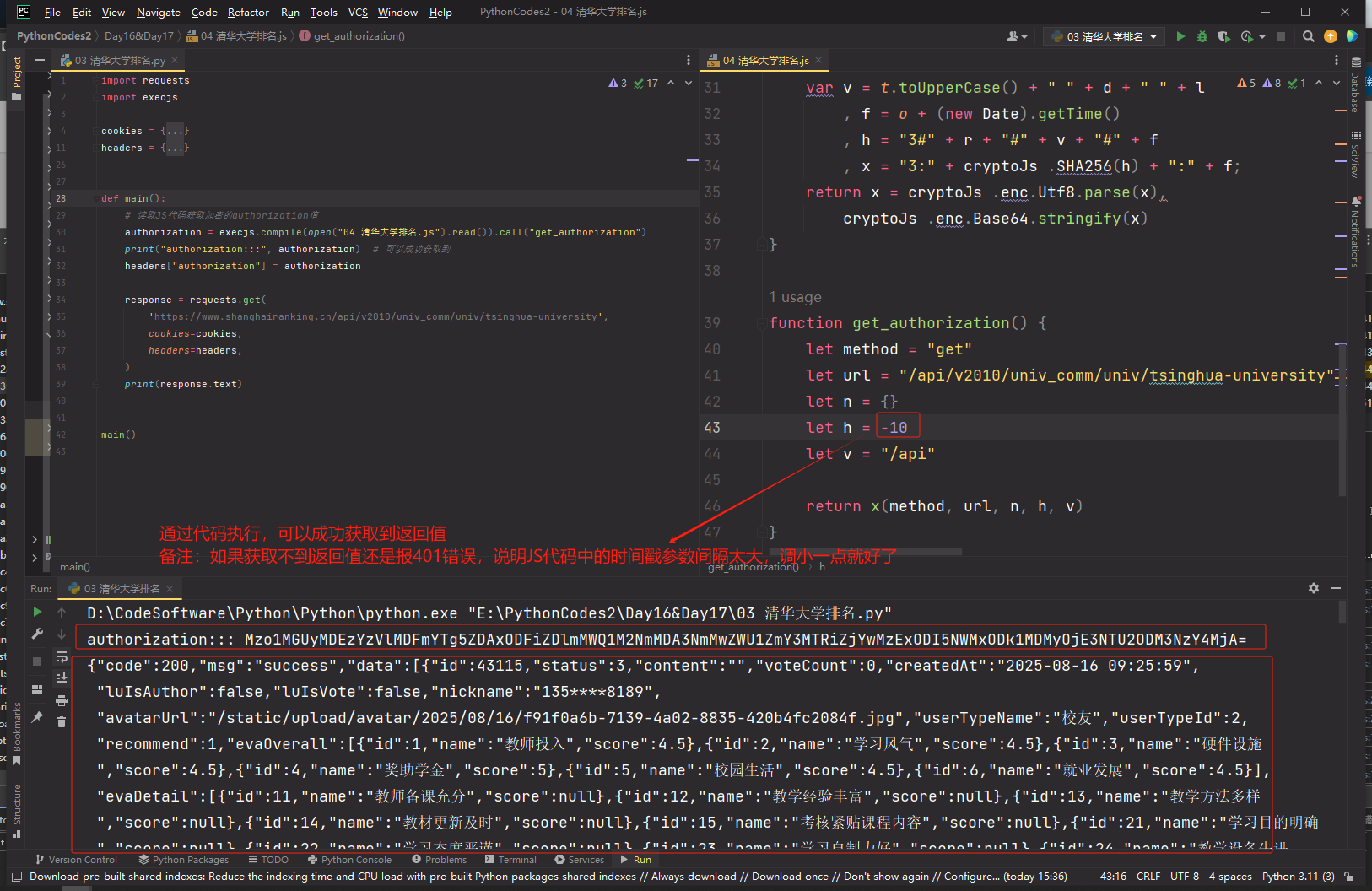The width and height of the screenshot is (1372, 891).
Task: Toggle the Structure tool window
Action: point(17,811)
